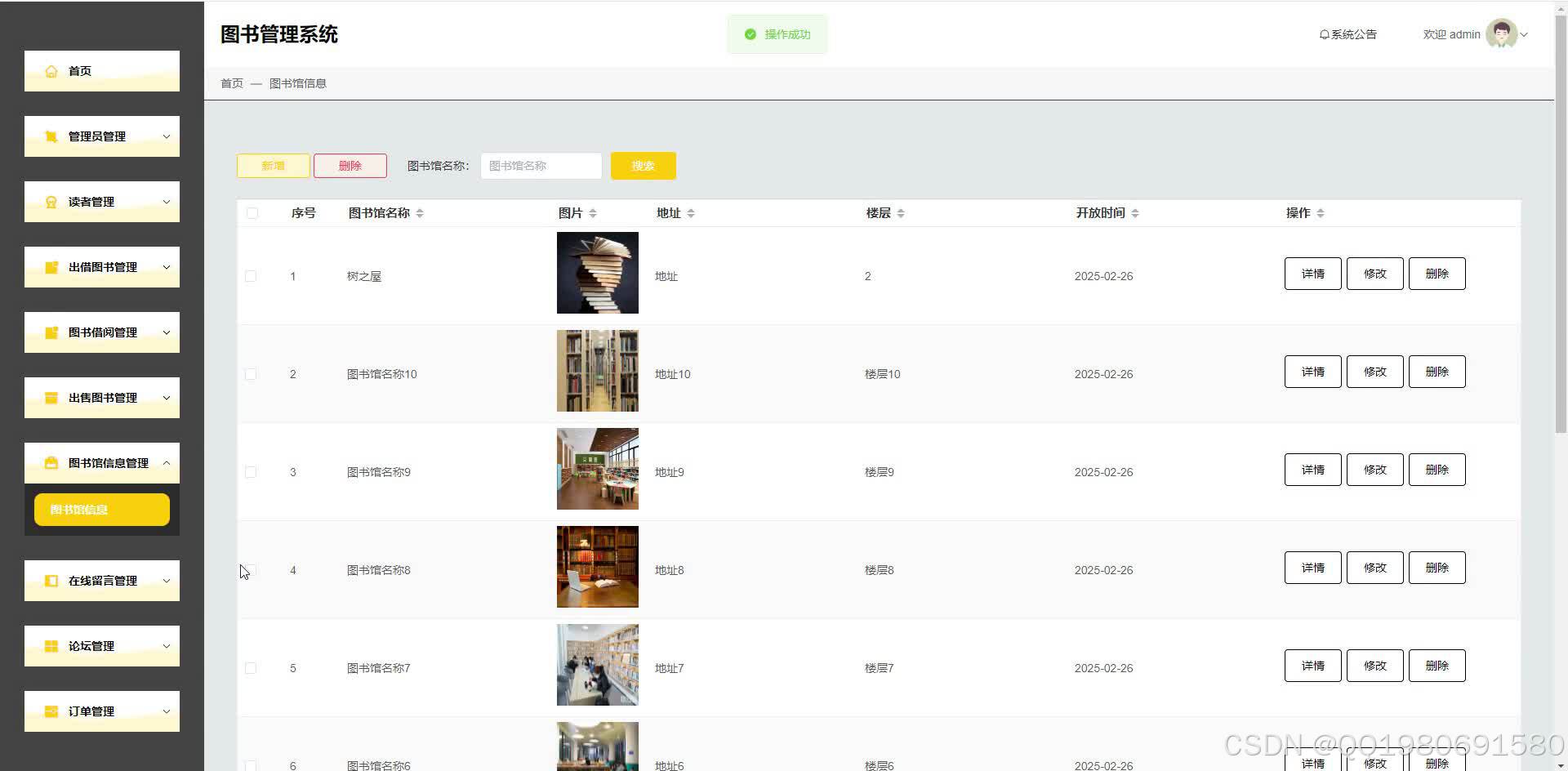
Task: Expand 订单管理 with its chevron
Action: pyautogui.click(x=167, y=711)
